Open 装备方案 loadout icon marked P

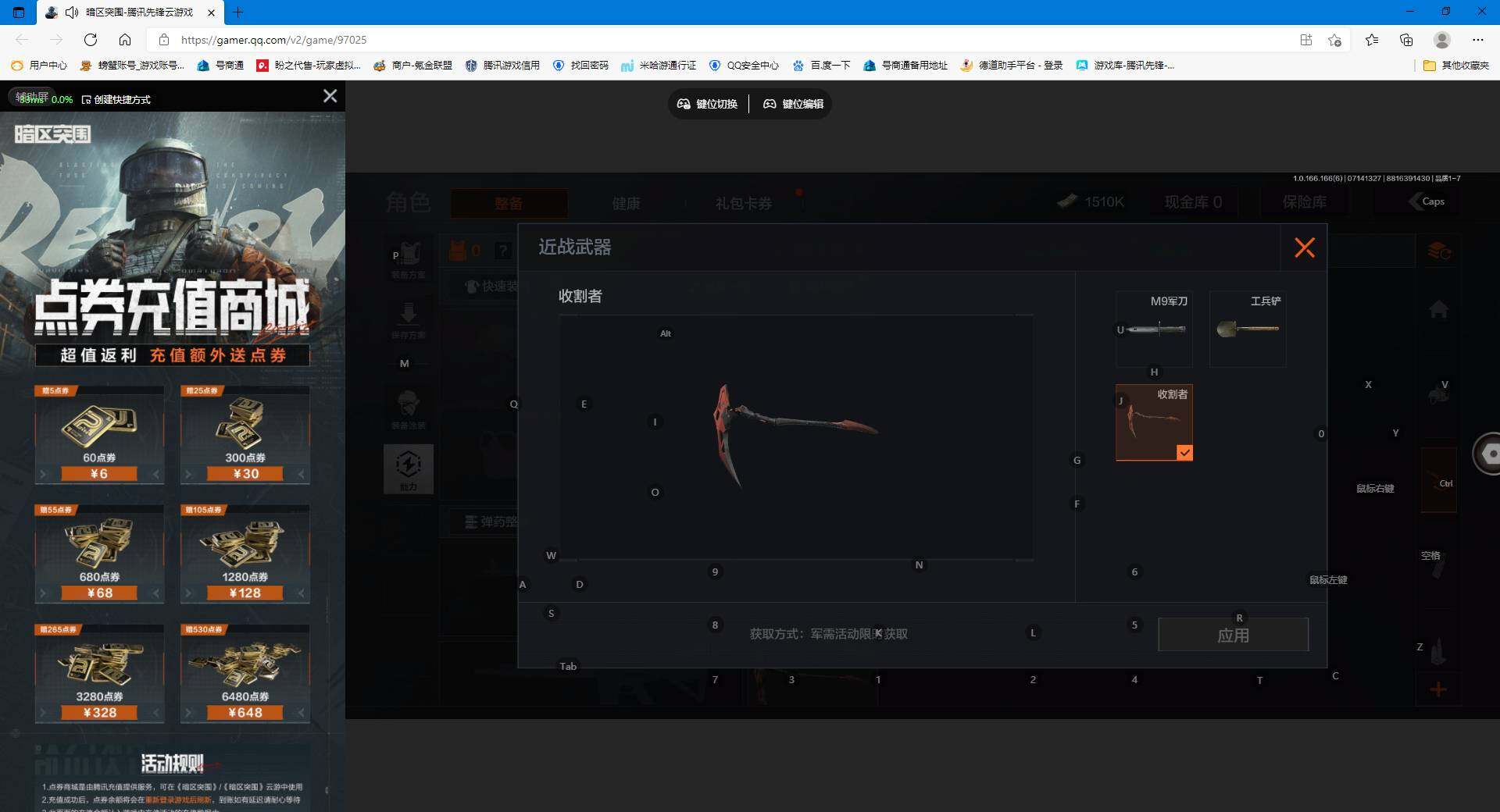tap(408, 259)
